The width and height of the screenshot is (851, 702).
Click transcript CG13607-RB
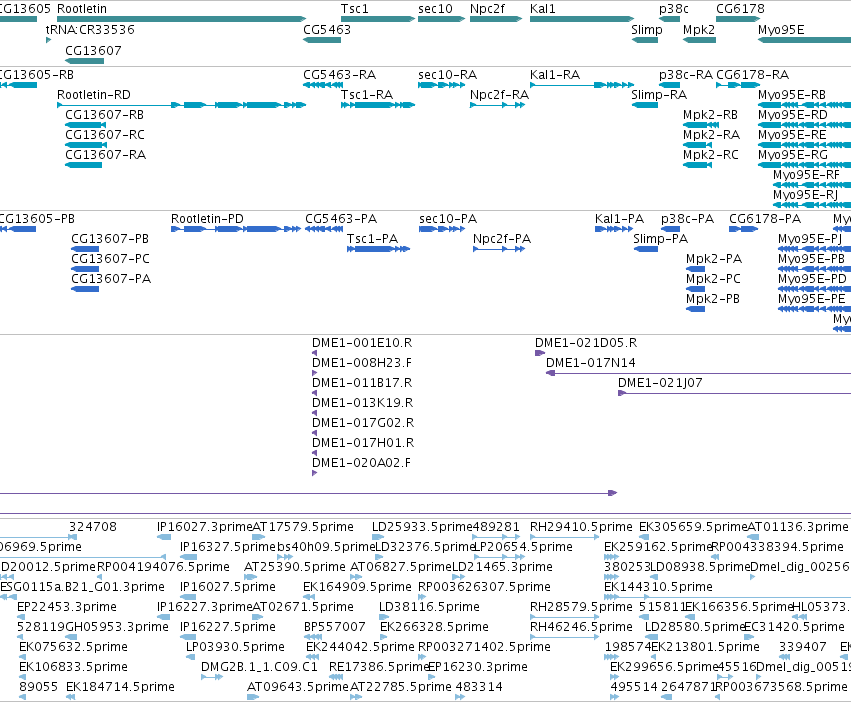(105, 115)
